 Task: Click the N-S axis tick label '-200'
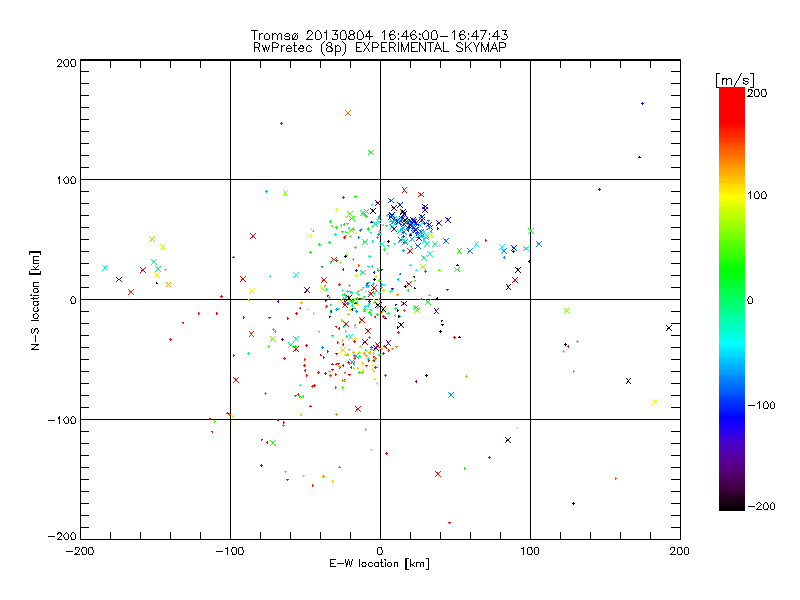[x=62, y=536]
